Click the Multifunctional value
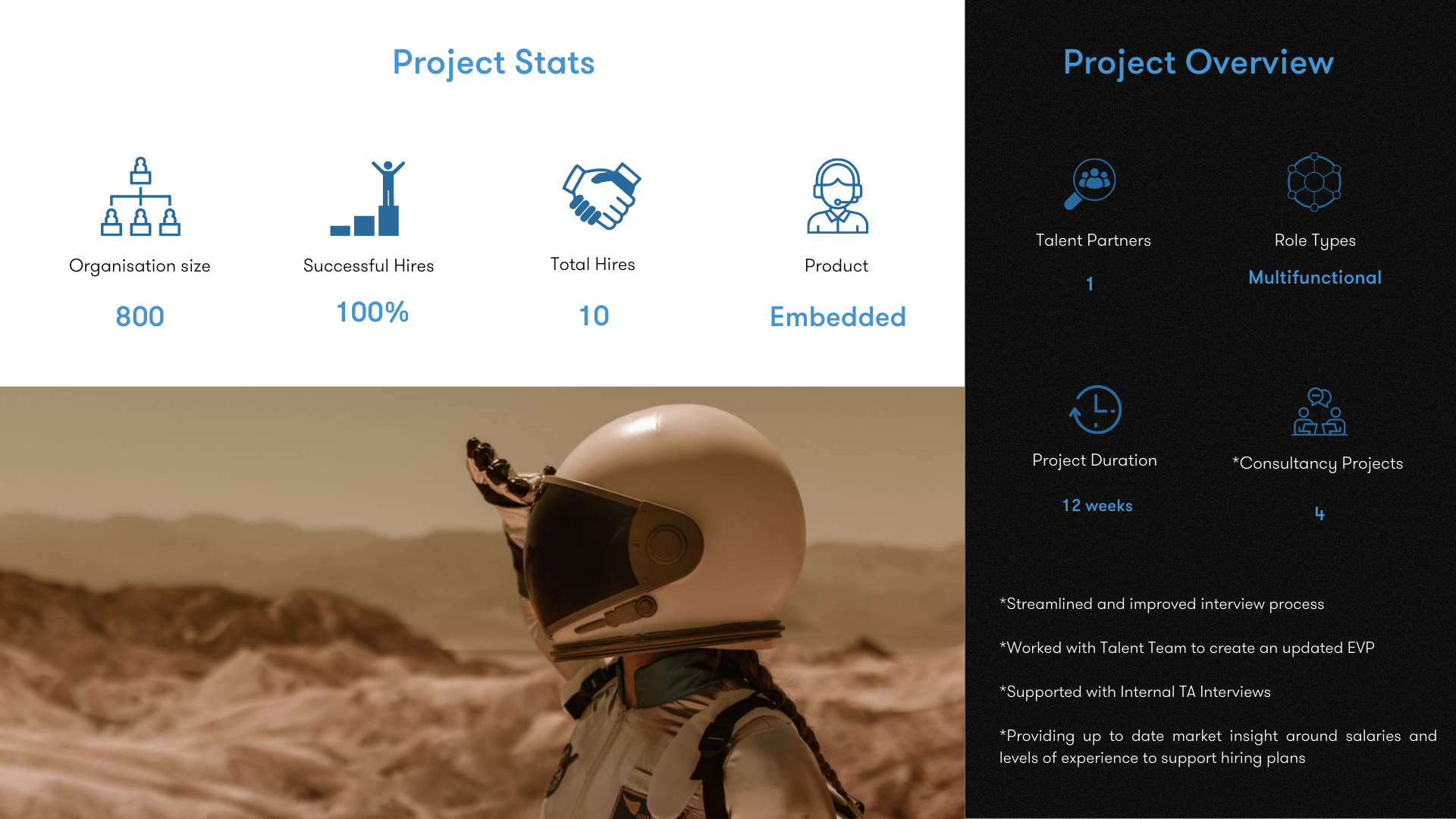 click(1315, 278)
